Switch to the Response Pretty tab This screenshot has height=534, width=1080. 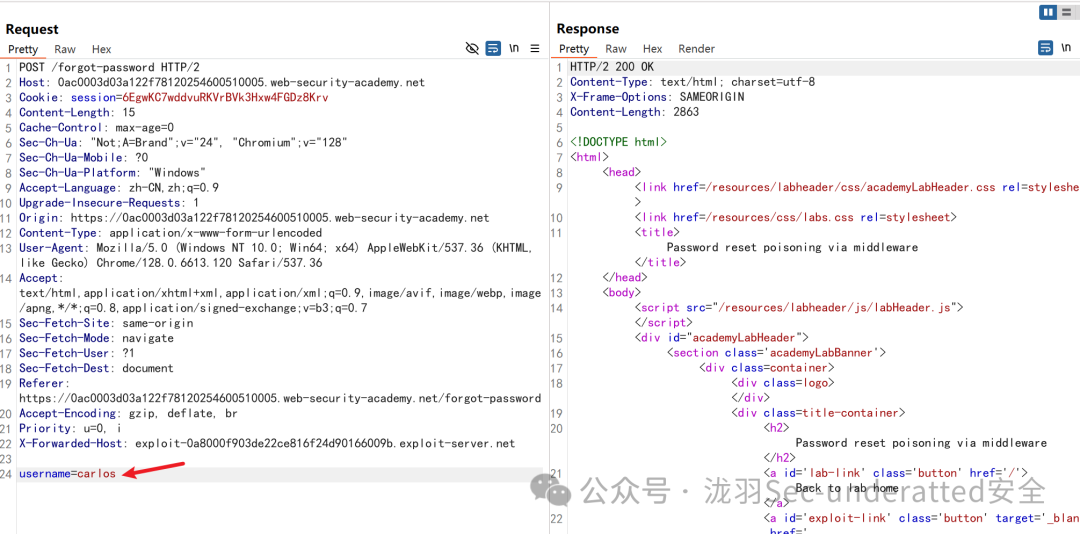[x=574, y=49]
